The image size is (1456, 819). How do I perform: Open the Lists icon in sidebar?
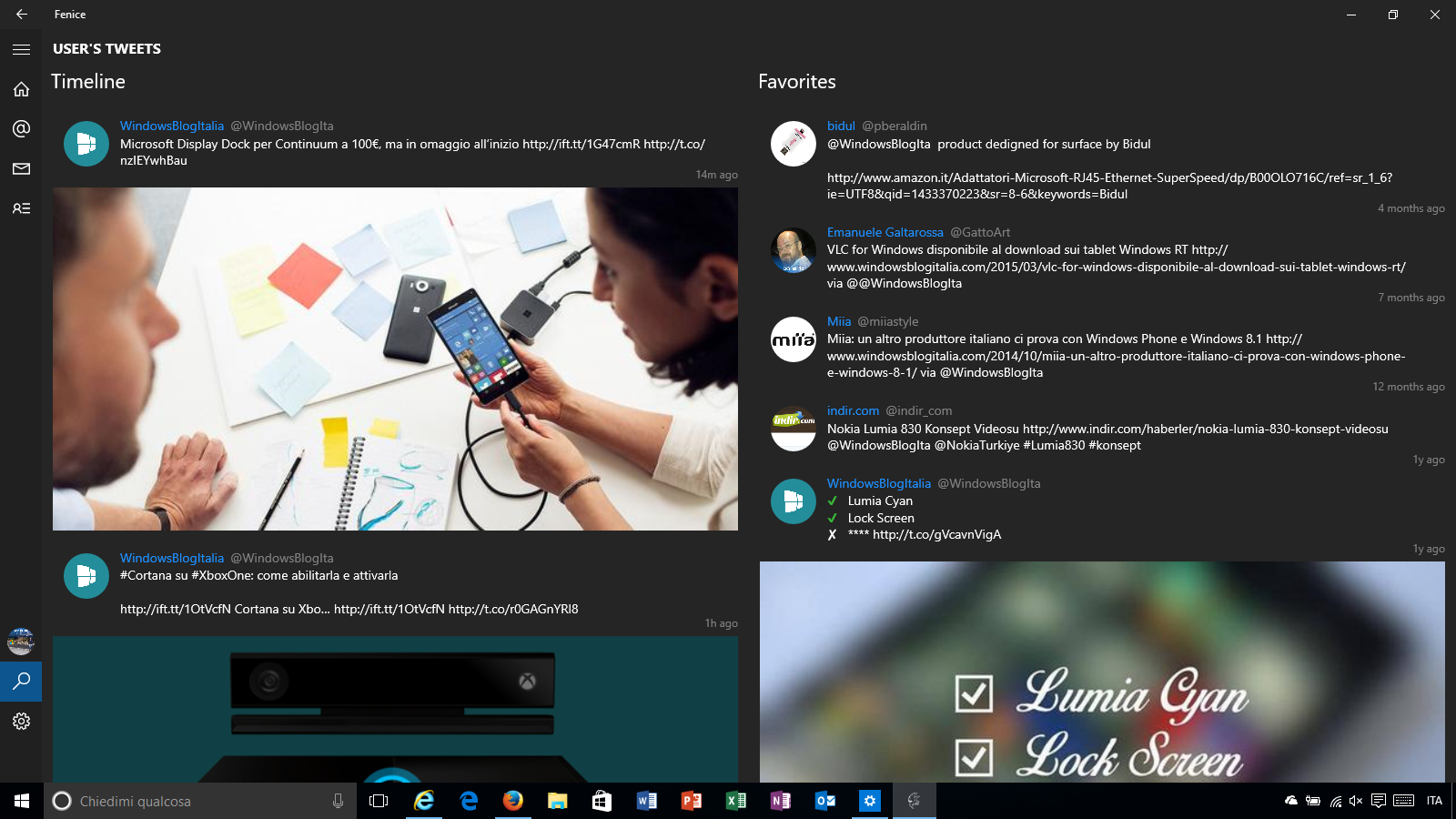point(21,208)
